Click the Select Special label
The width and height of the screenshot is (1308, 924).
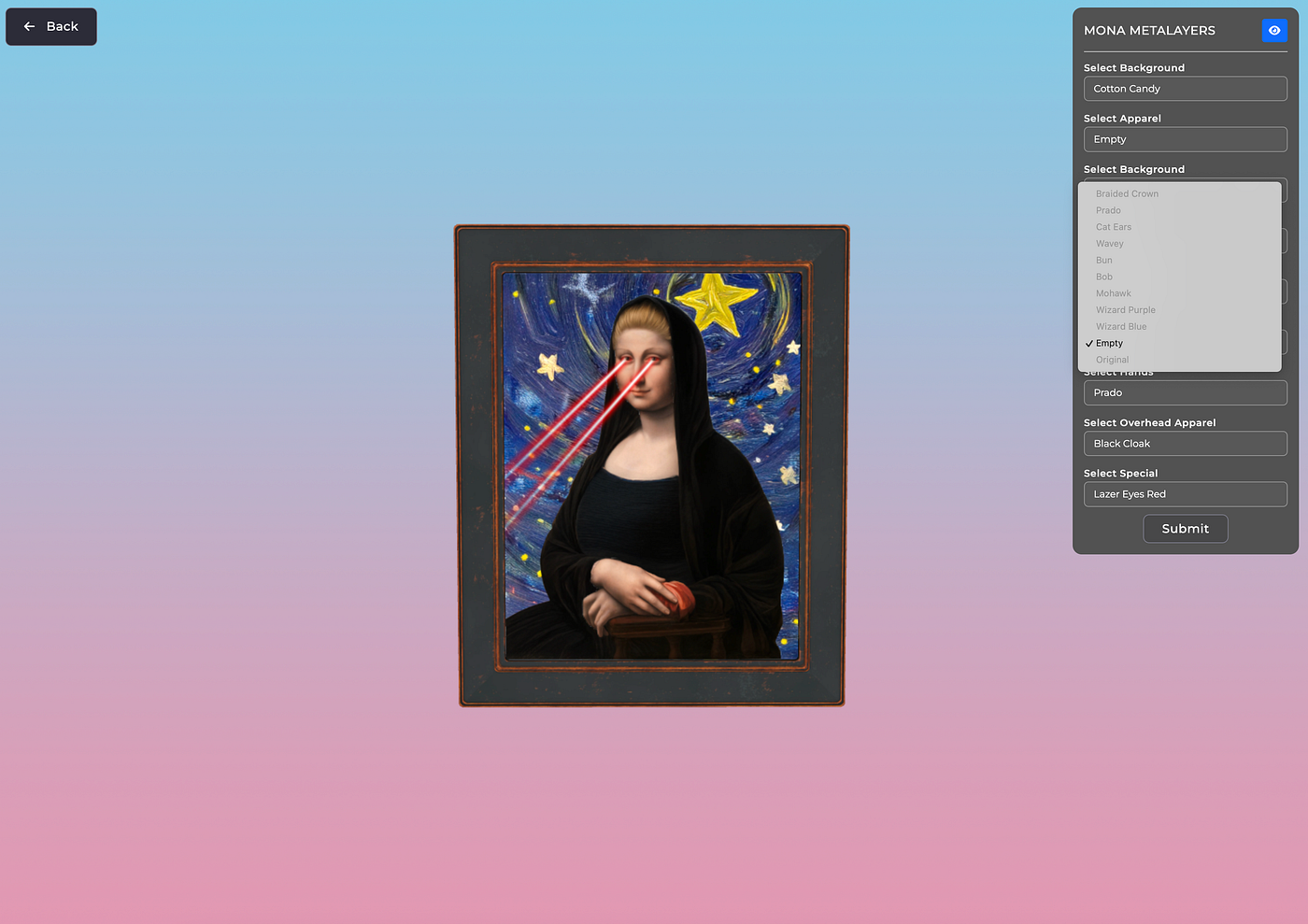pyautogui.click(x=1120, y=474)
